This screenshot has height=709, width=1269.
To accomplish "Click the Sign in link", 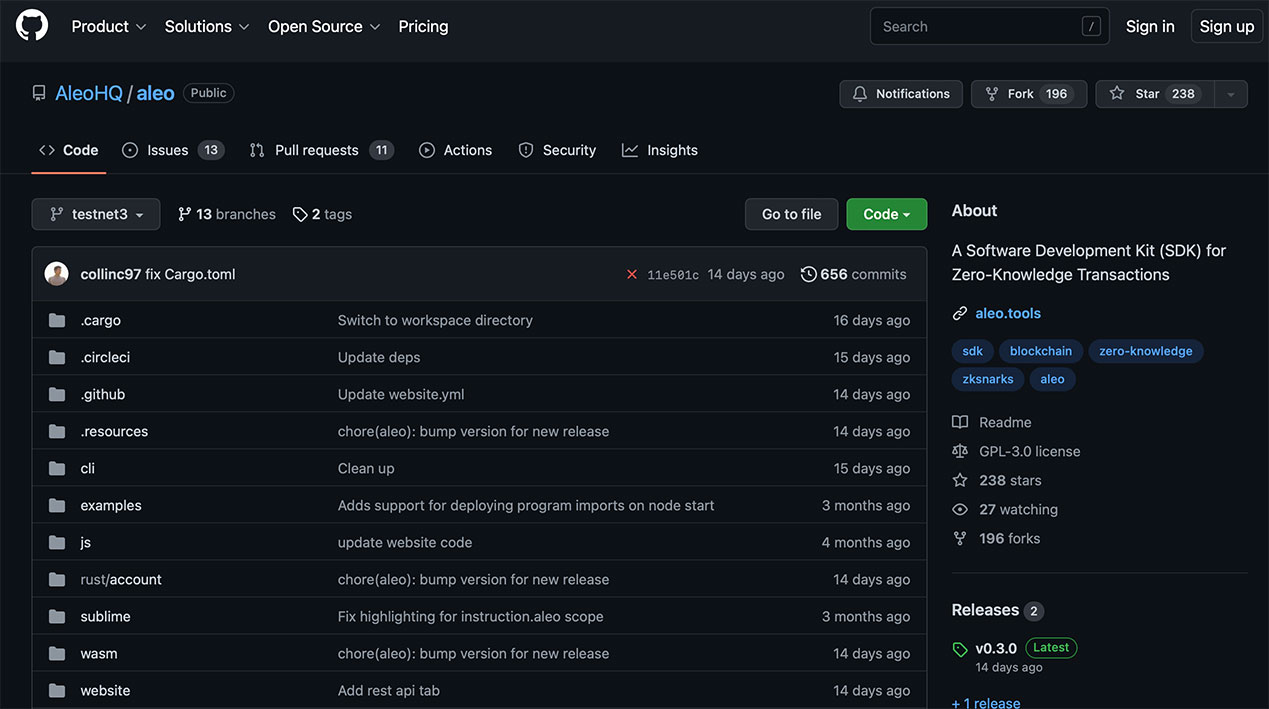I will point(1150,26).
